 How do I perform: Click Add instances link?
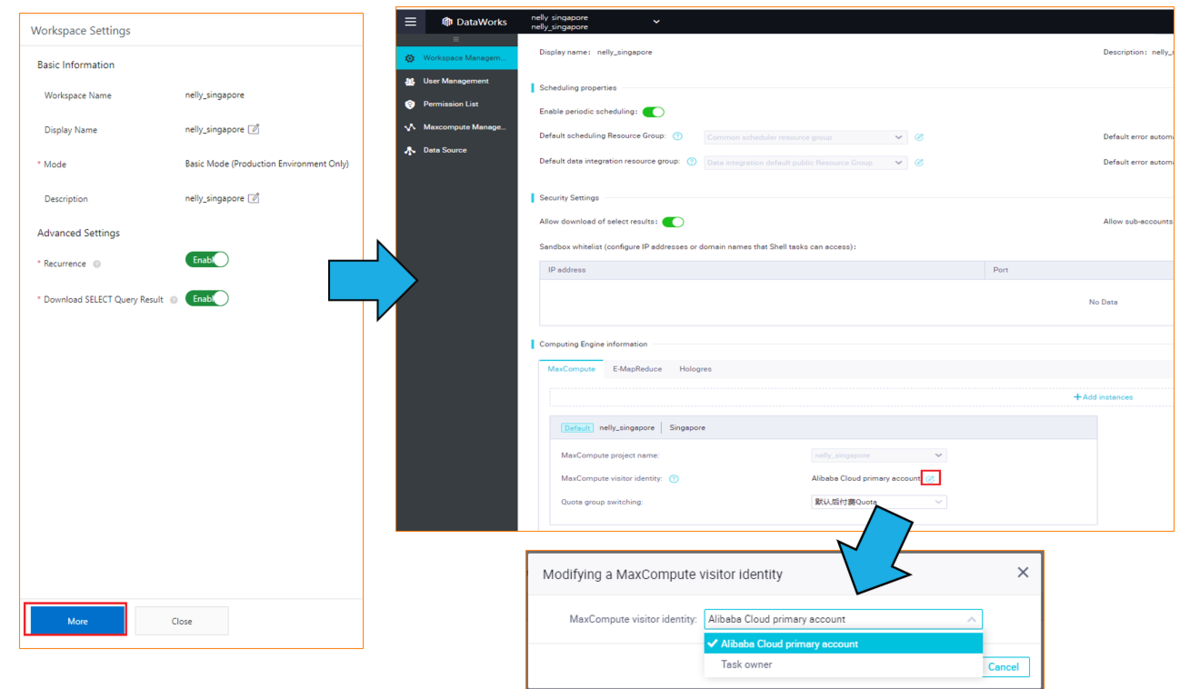pos(1103,397)
